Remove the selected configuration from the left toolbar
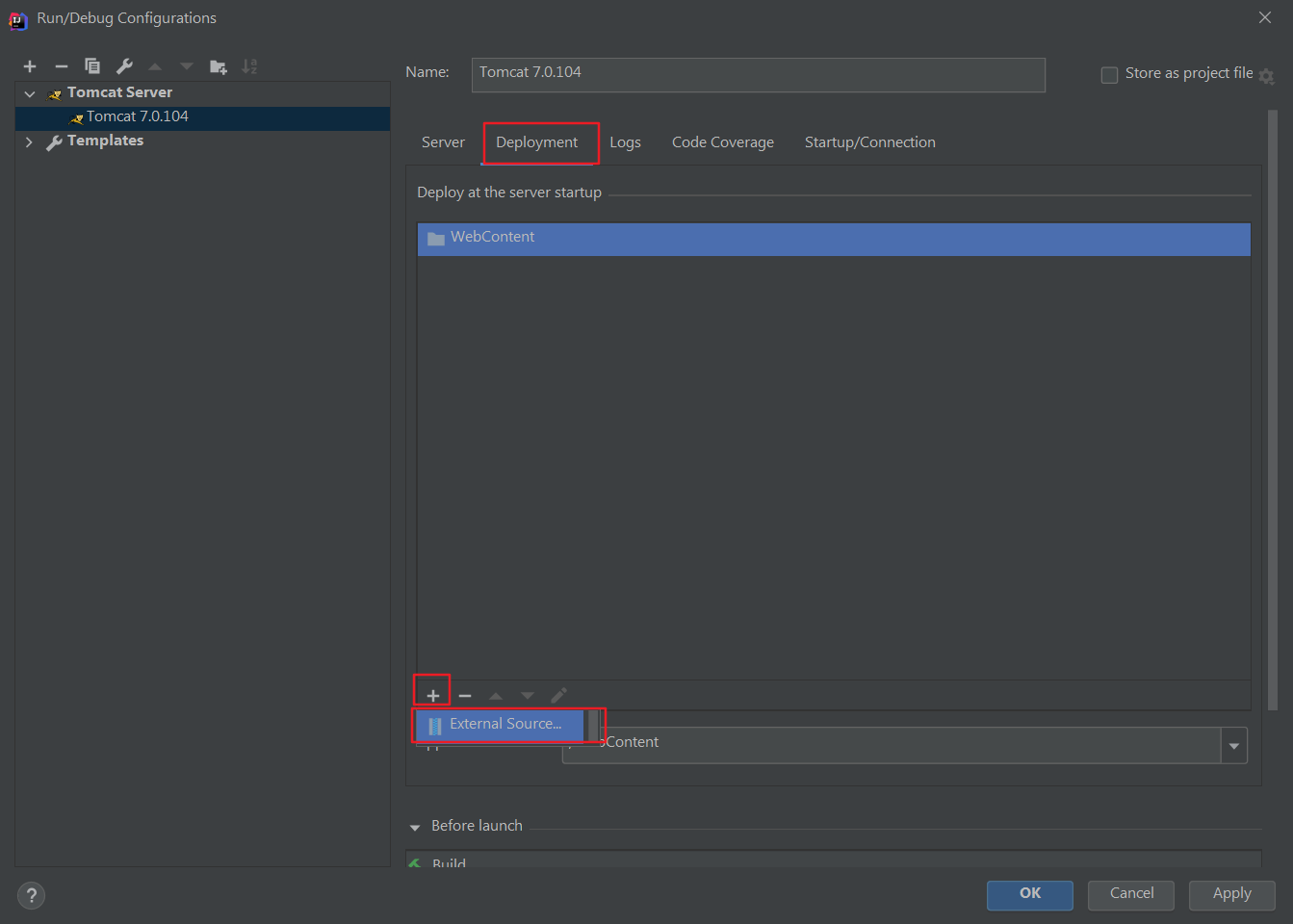This screenshot has width=1293, height=924. 62,66
